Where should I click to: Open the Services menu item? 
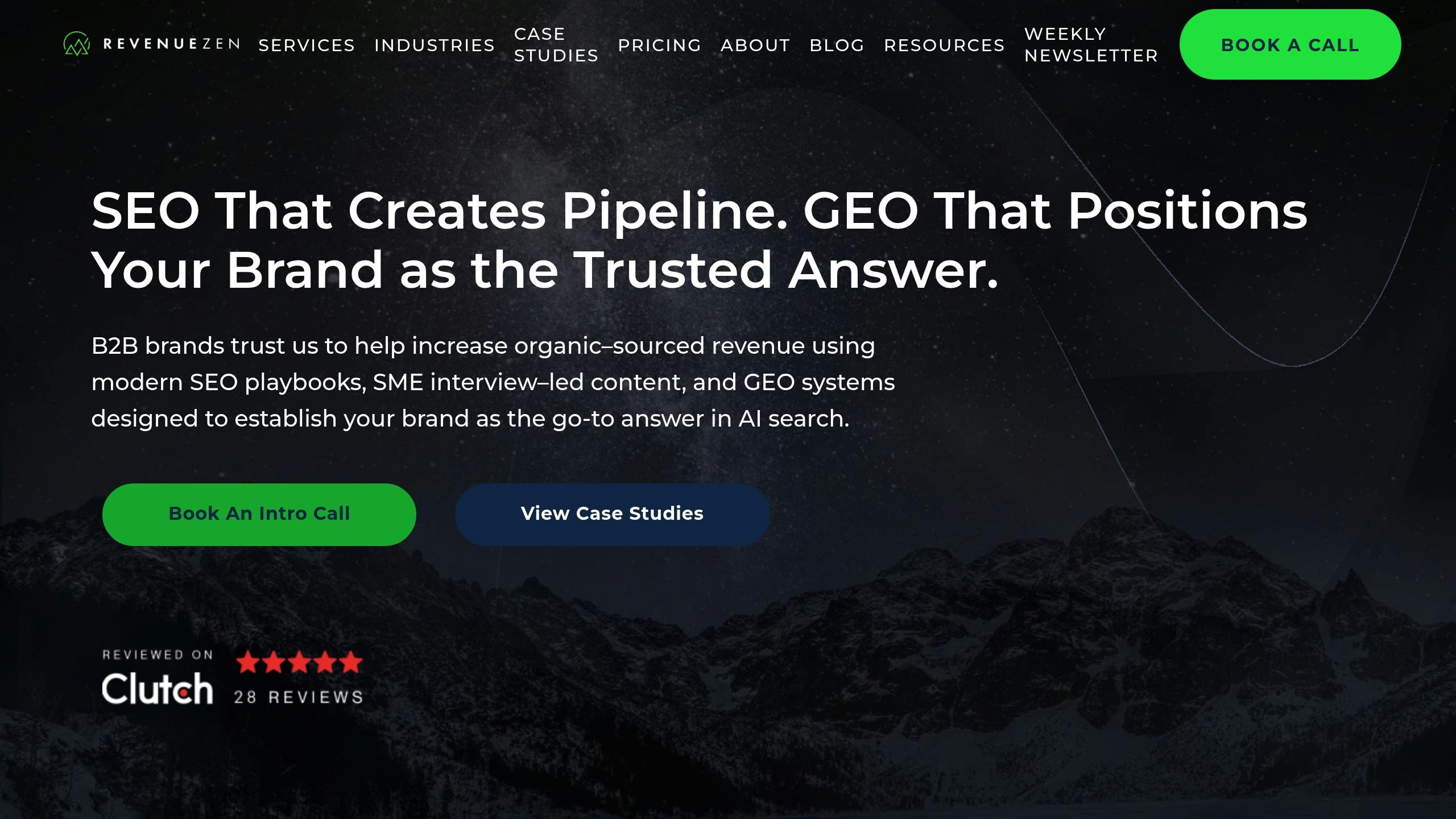307,45
